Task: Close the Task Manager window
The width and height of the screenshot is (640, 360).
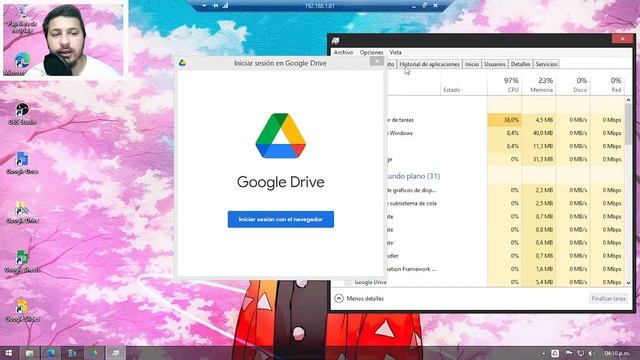Action: coord(622,39)
